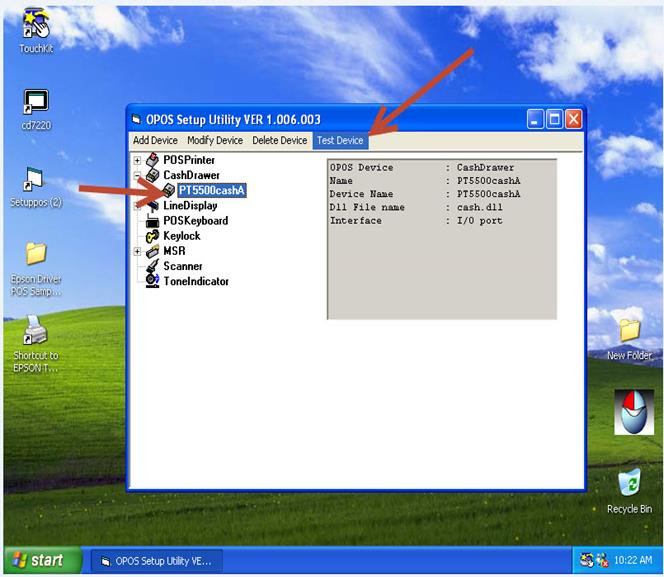Image resolution: width=664 pixels, height=577 pixels.
Task: Click the Scanner device icon
Action: click(152, 266)
